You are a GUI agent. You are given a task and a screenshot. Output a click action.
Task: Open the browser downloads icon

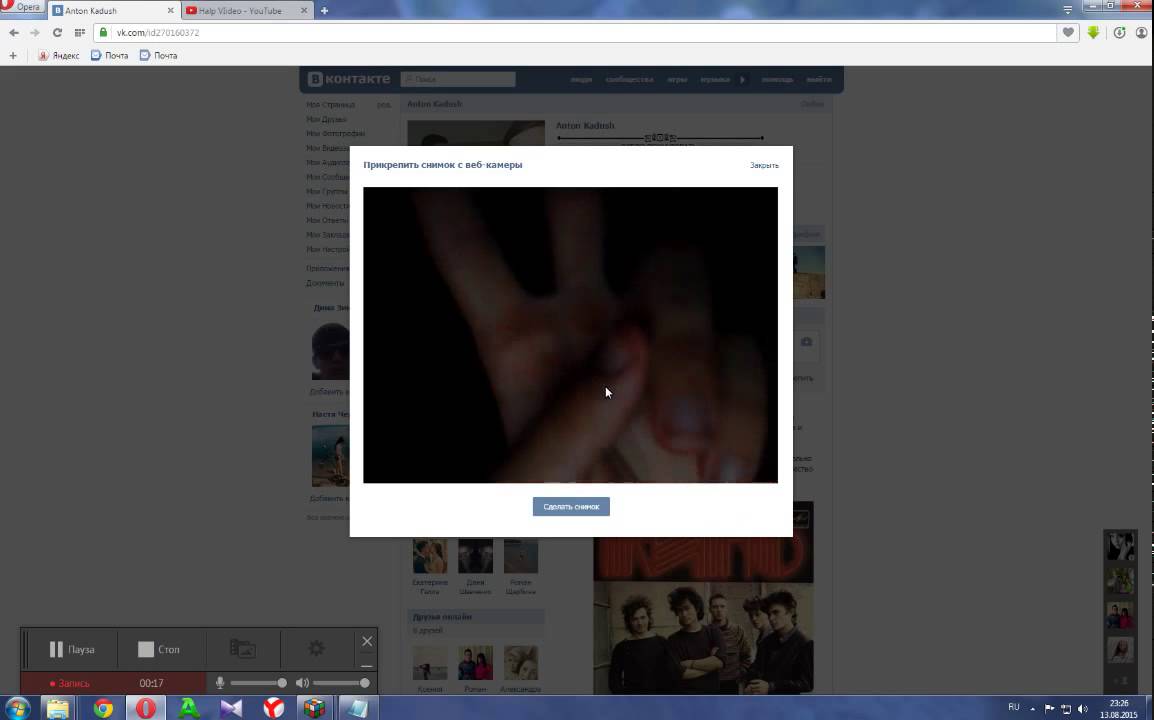(1119, 32)
